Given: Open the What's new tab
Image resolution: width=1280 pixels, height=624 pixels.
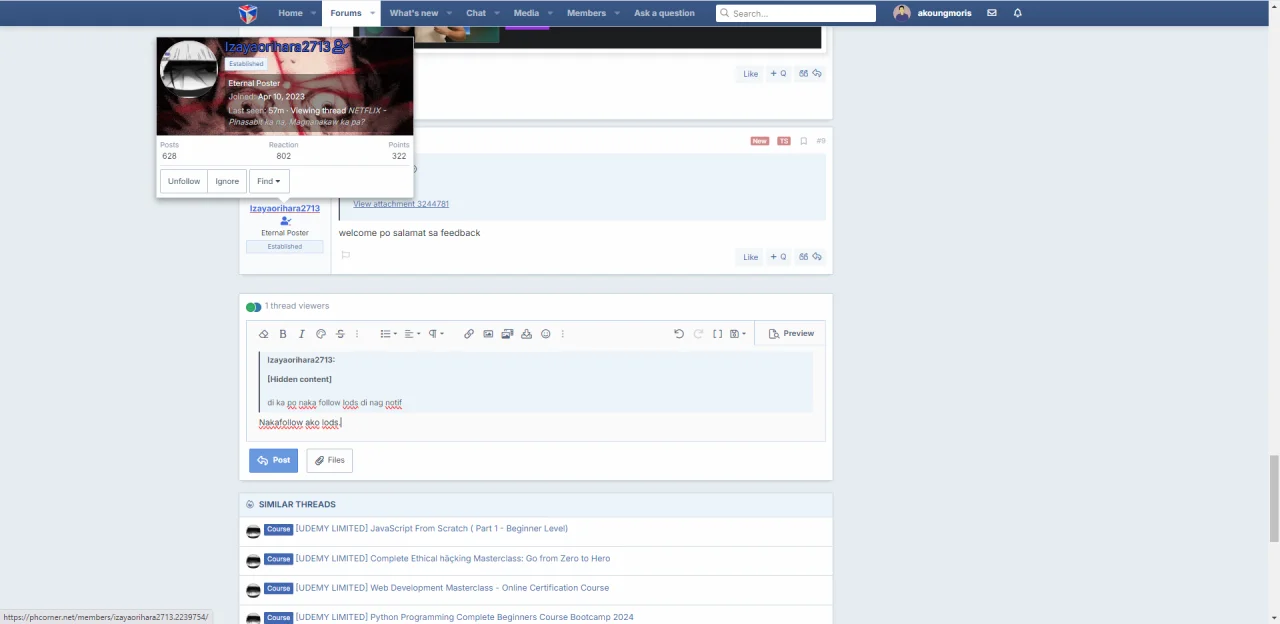Looking at the screenshot, I should [x=414, y=13].
